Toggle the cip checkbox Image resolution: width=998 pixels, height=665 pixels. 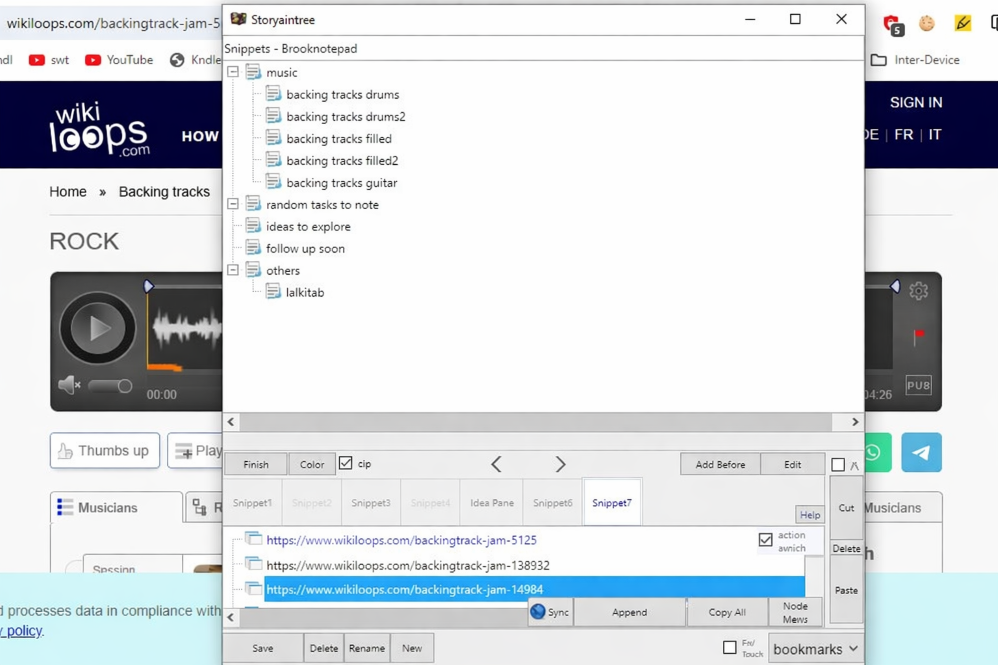tap(346, 464)
